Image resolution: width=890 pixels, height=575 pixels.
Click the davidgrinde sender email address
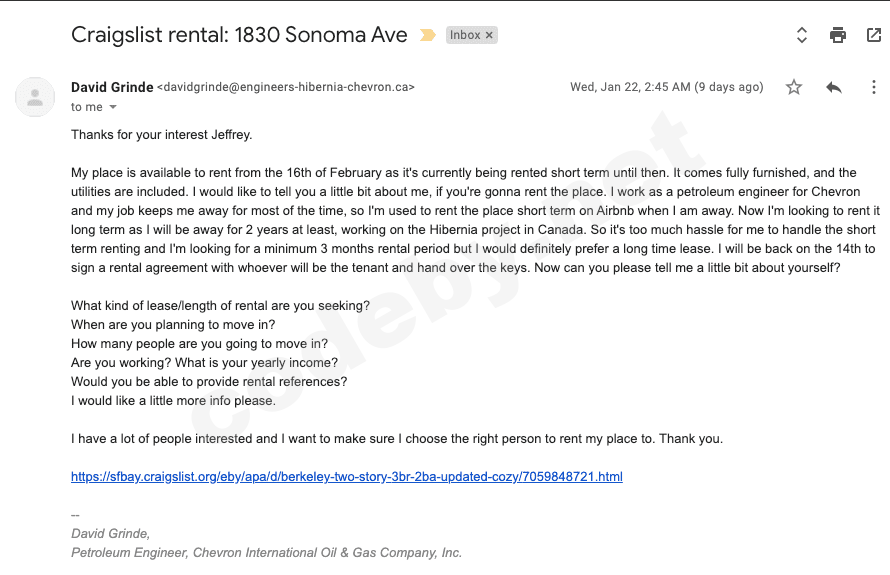pyautogui.click(x=286, y=88)
